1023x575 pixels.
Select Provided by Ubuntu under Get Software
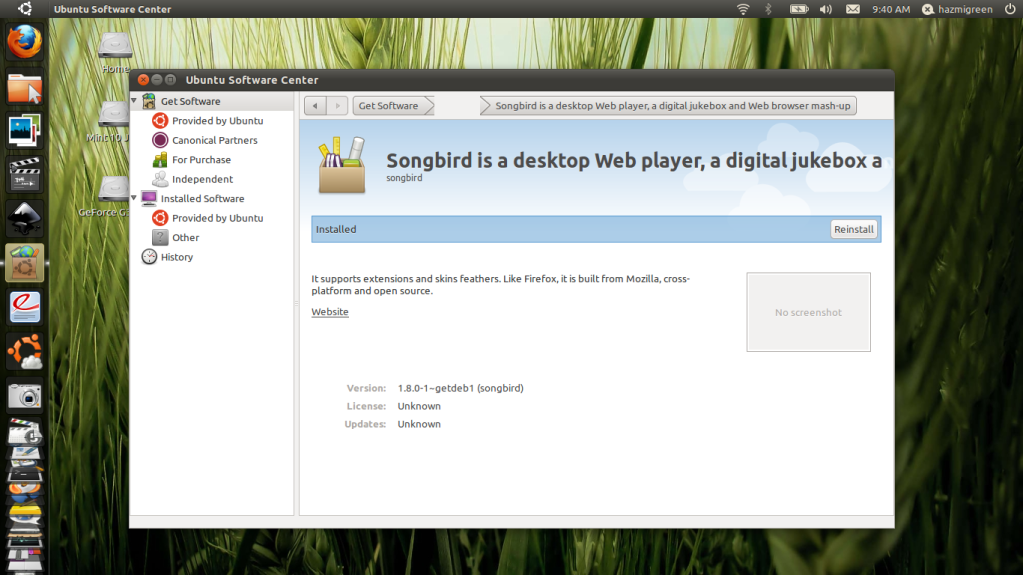pos(217,121)
